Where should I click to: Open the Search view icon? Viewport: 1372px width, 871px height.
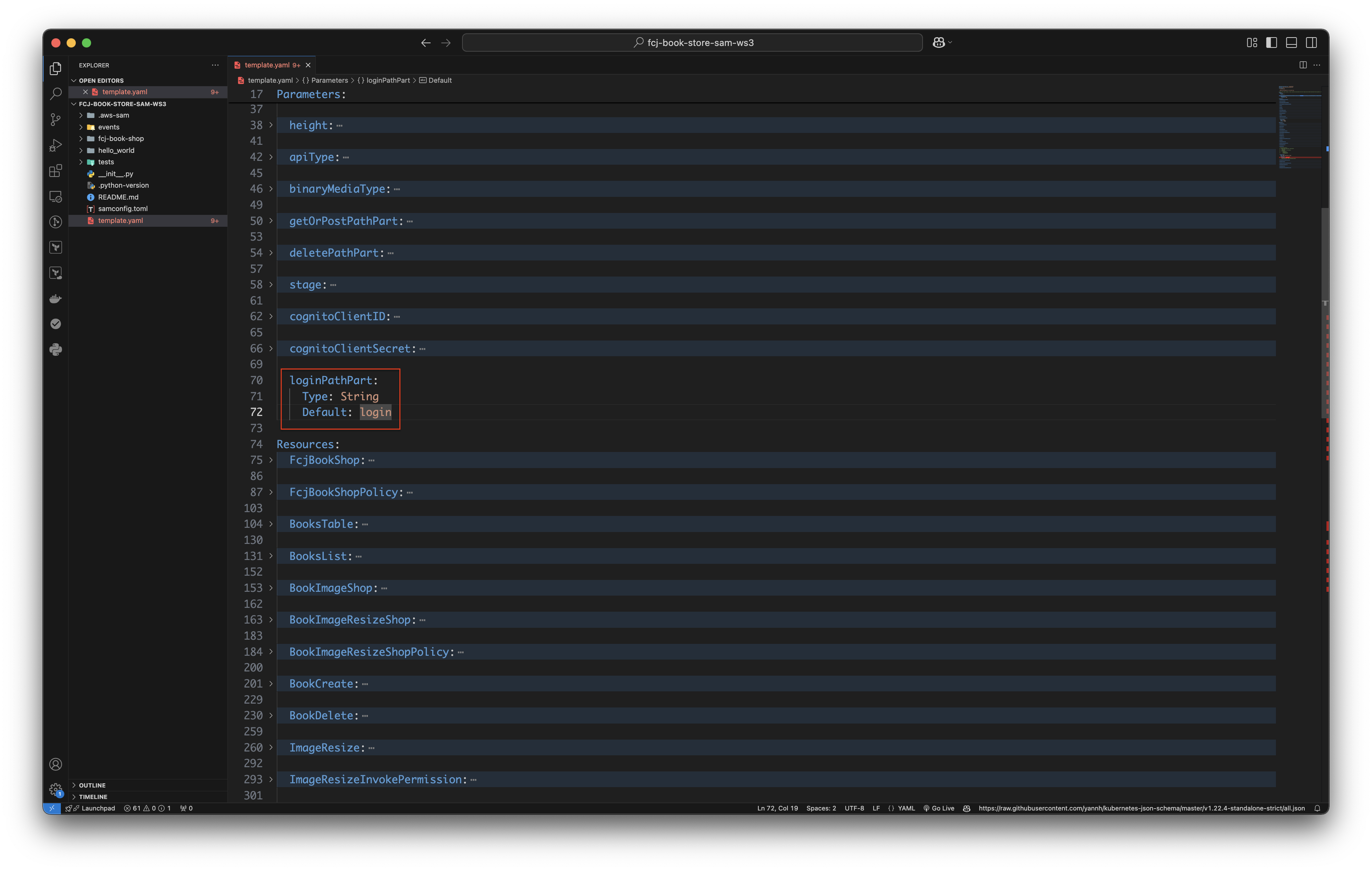(55, 94)
